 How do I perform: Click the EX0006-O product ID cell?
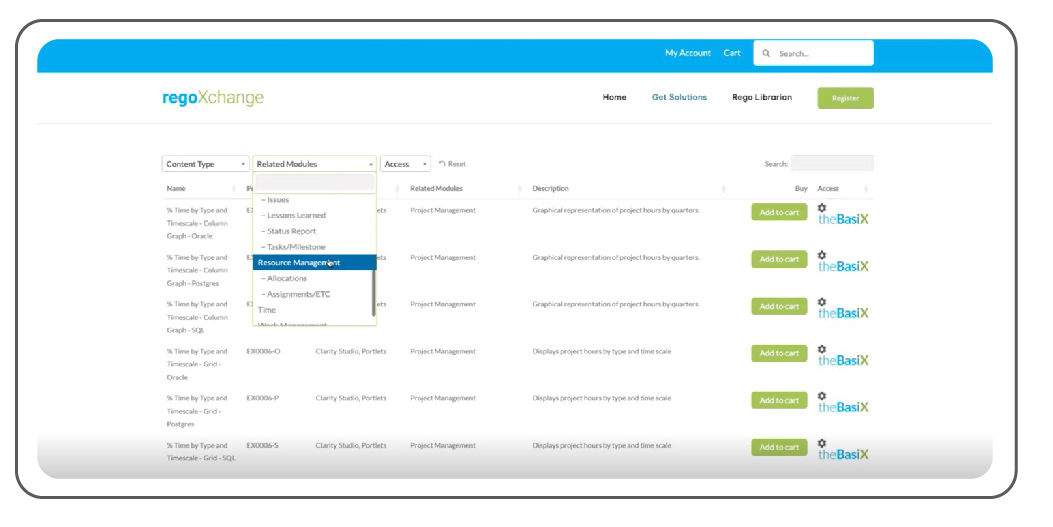tap(263, 351)
